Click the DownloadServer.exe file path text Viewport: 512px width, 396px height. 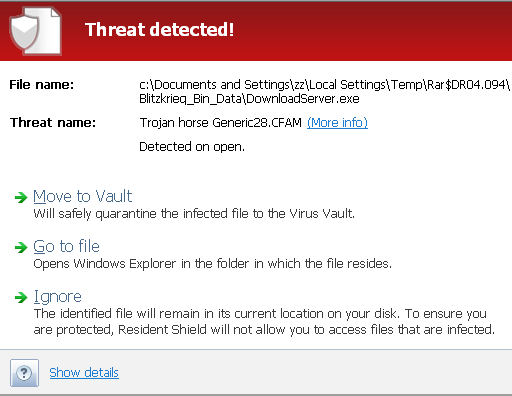[x=324, y=92]
